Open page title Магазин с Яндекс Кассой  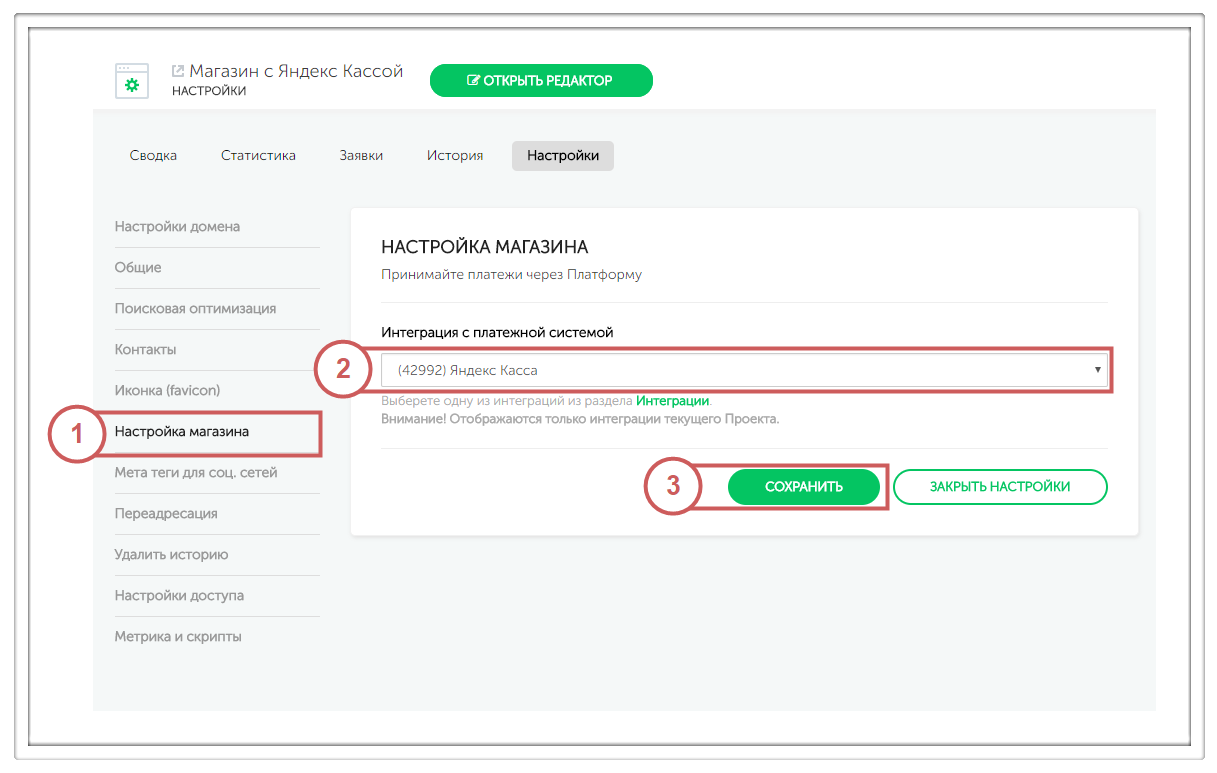pyautogui.click(x=296, y=71)
